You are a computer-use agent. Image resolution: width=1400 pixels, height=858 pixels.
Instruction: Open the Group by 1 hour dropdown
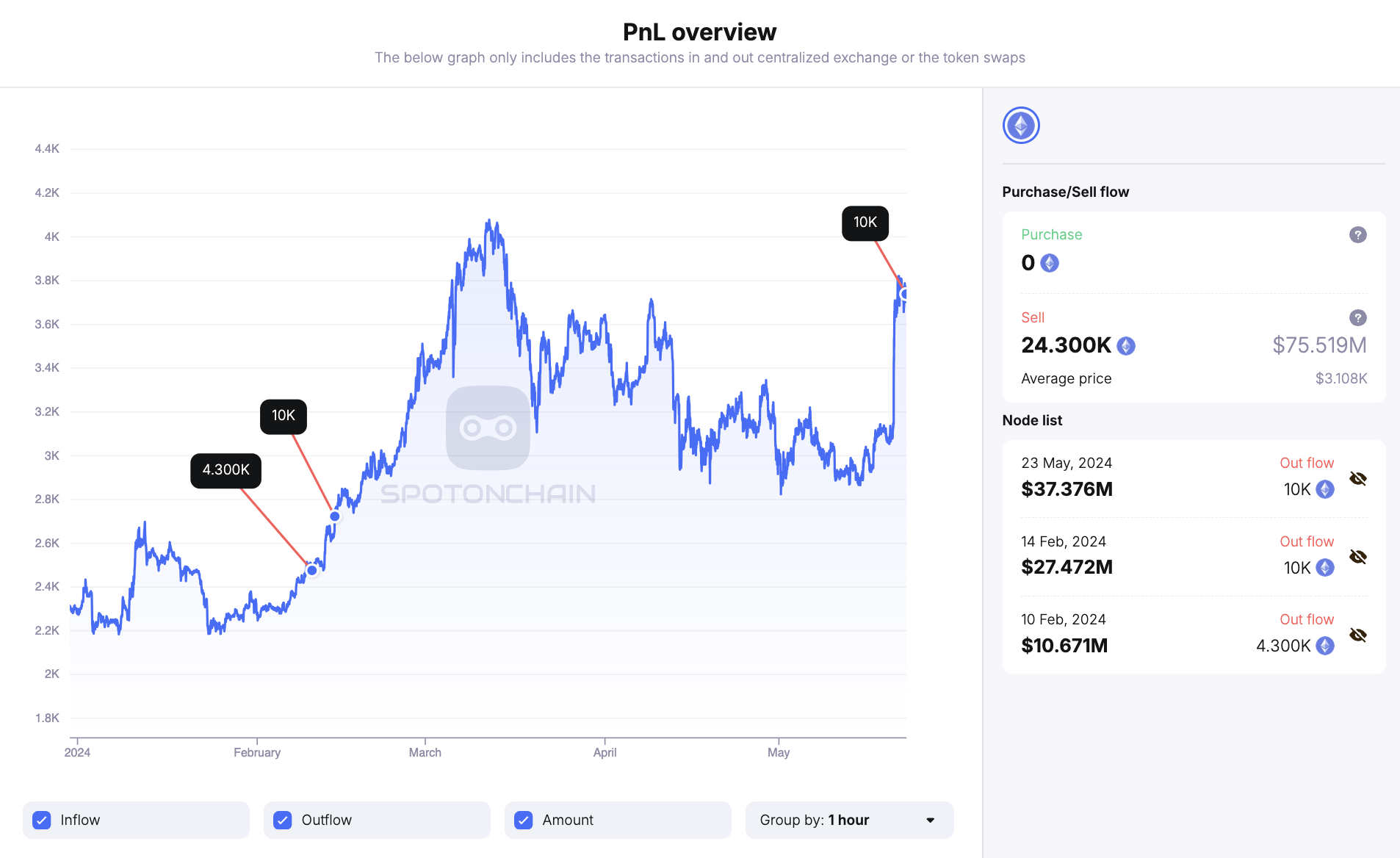click(848, 821)
